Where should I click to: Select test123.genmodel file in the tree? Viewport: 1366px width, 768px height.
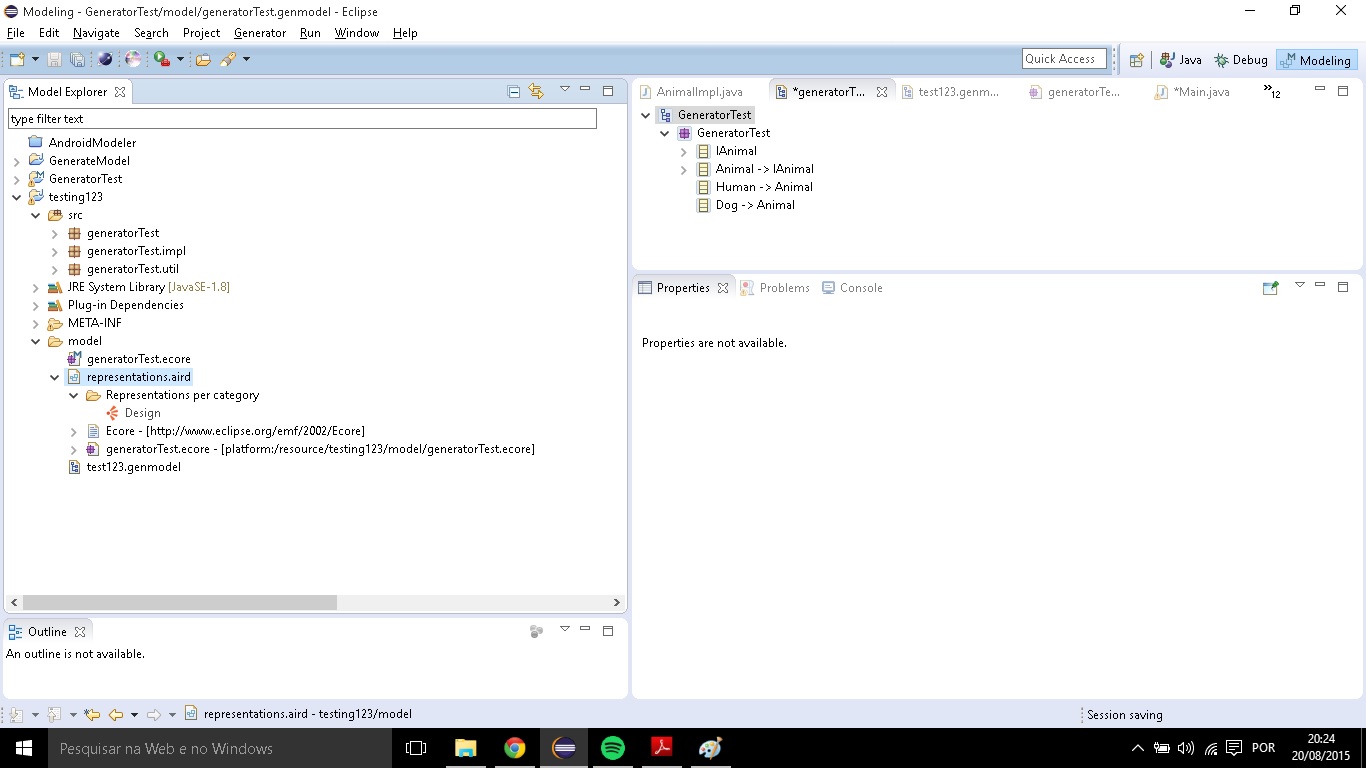click(133, 467)
